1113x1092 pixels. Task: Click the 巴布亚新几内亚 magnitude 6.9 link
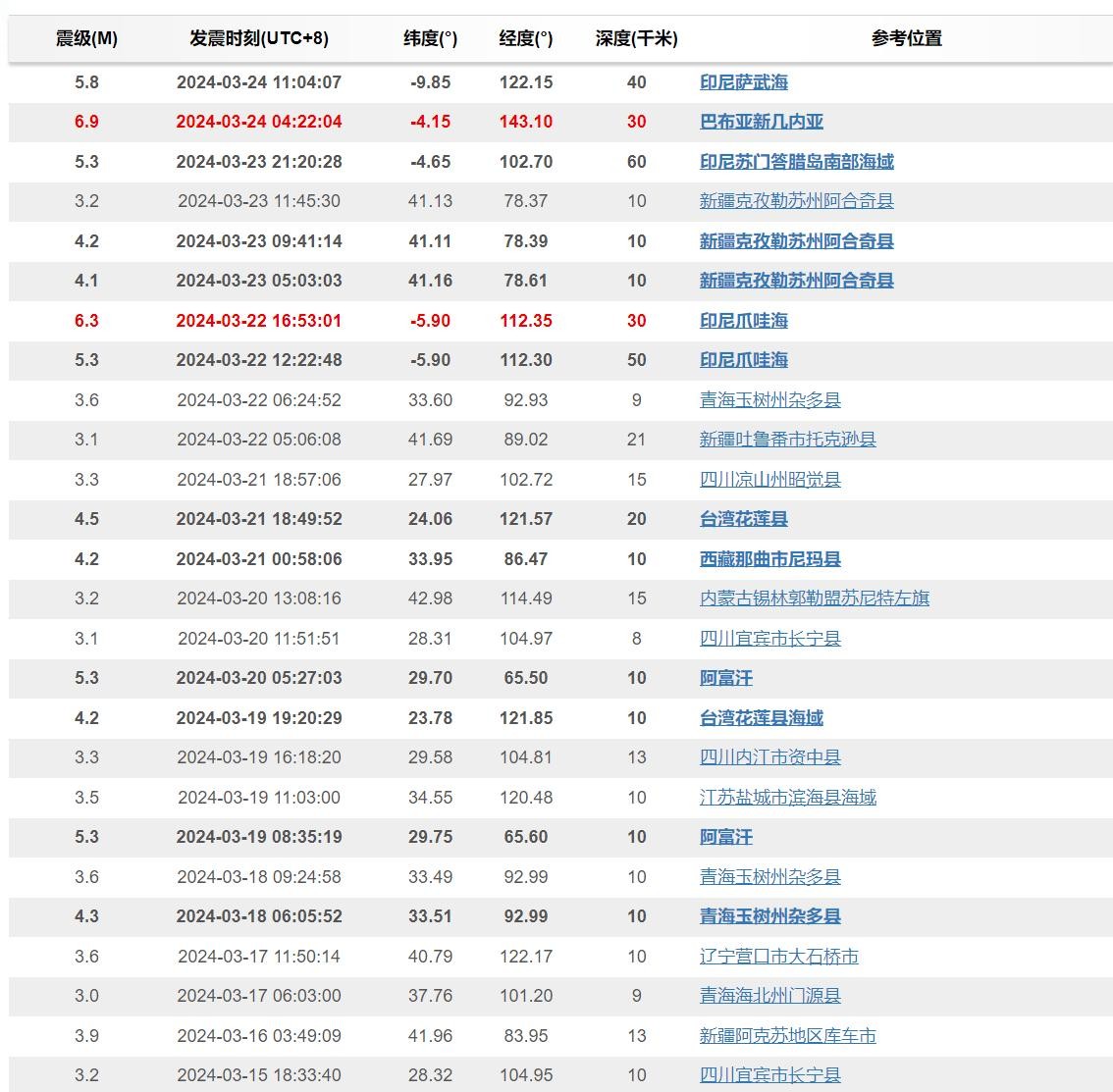pyautogui.click(x=761, y=122)
